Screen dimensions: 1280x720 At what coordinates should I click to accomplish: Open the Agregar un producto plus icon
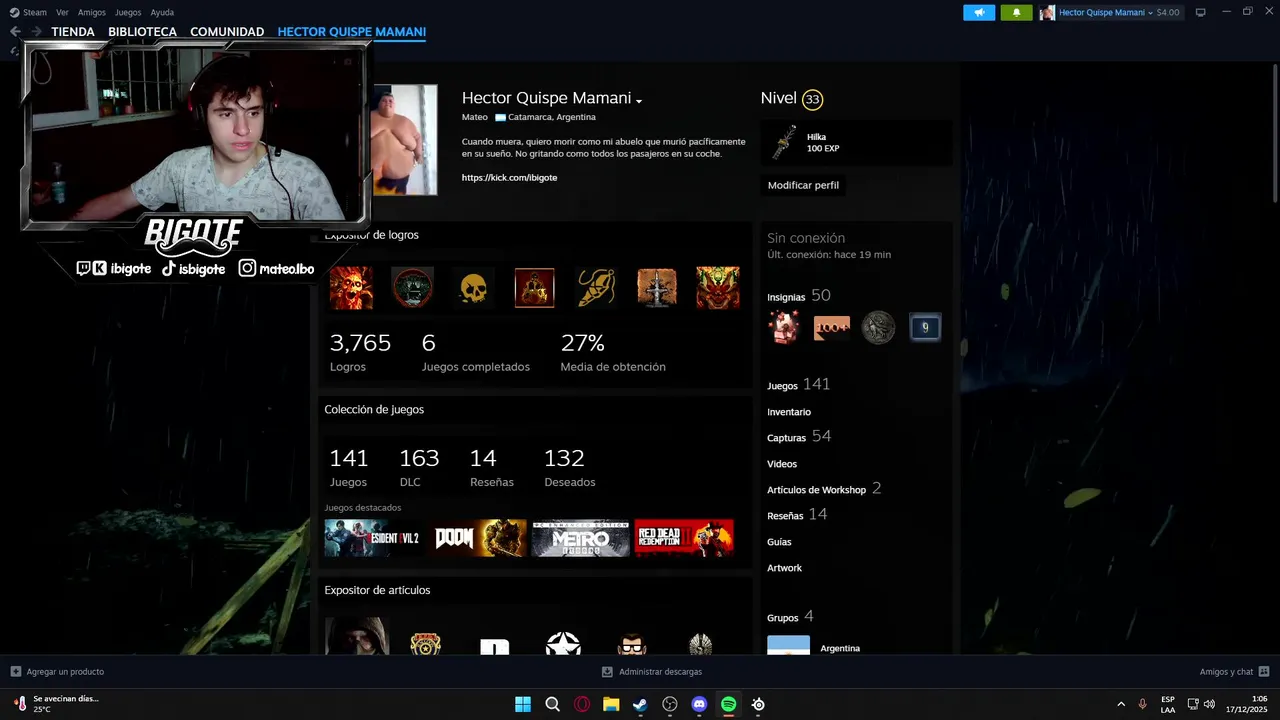[16, 672]
